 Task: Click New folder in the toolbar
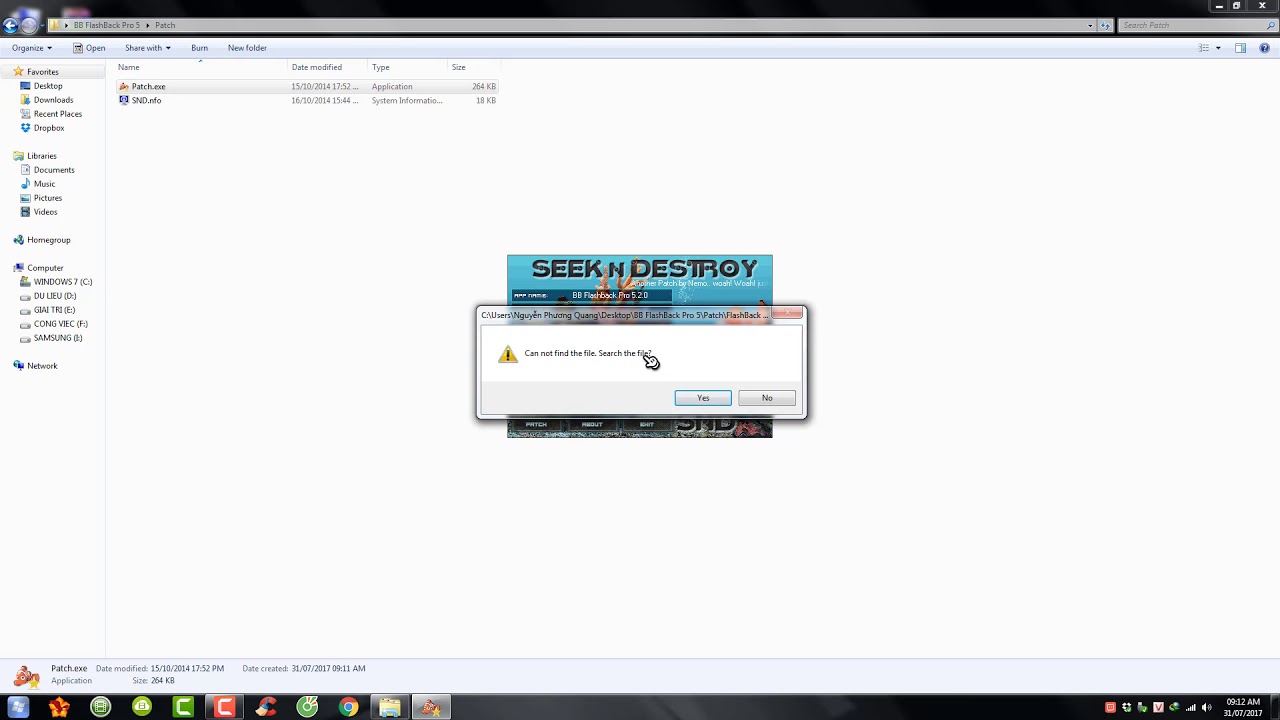[x=247, y=48]
